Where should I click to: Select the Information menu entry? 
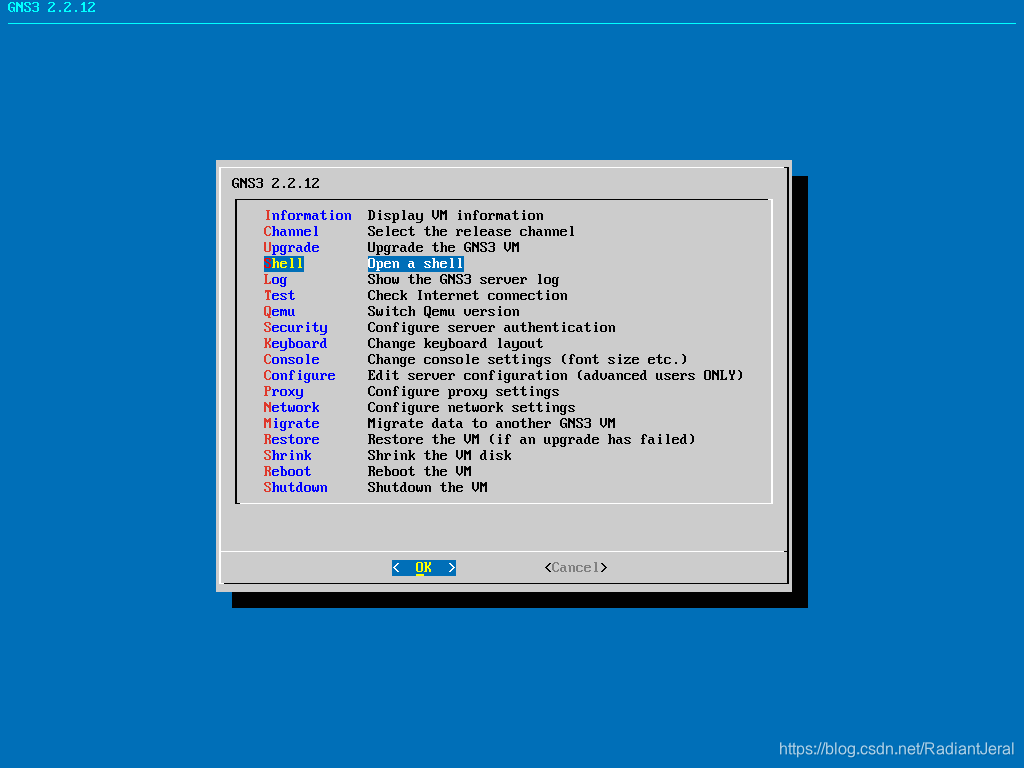[x=308, y=216]
